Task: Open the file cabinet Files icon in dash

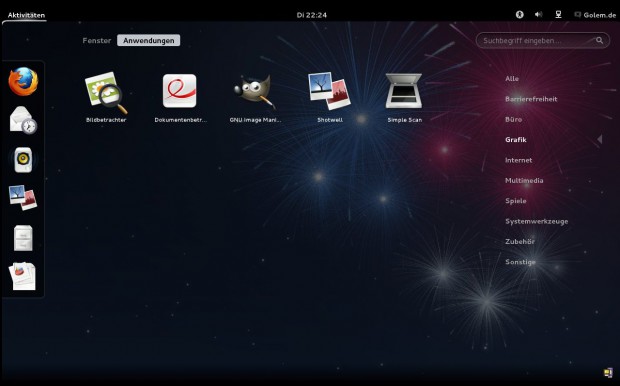Action: point(23,238)
